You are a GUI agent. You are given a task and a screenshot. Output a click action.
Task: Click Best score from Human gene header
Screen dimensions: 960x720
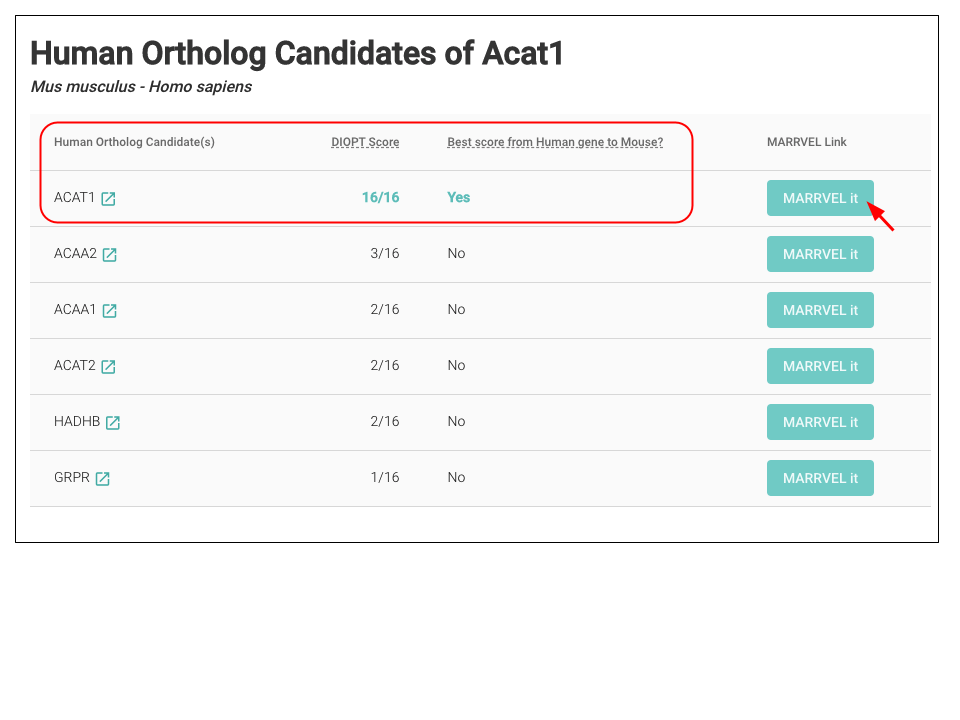[555, 142]
